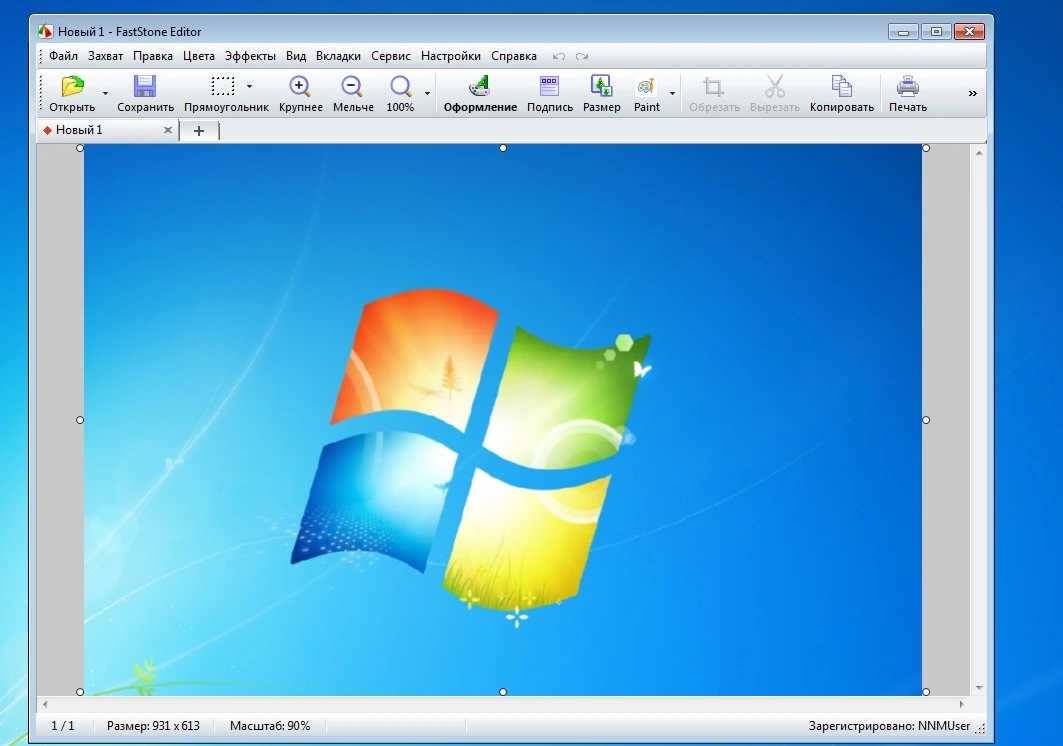The image size is (1063, 746).
Task: Click the window resize grip corner
Action: [980, 728]
